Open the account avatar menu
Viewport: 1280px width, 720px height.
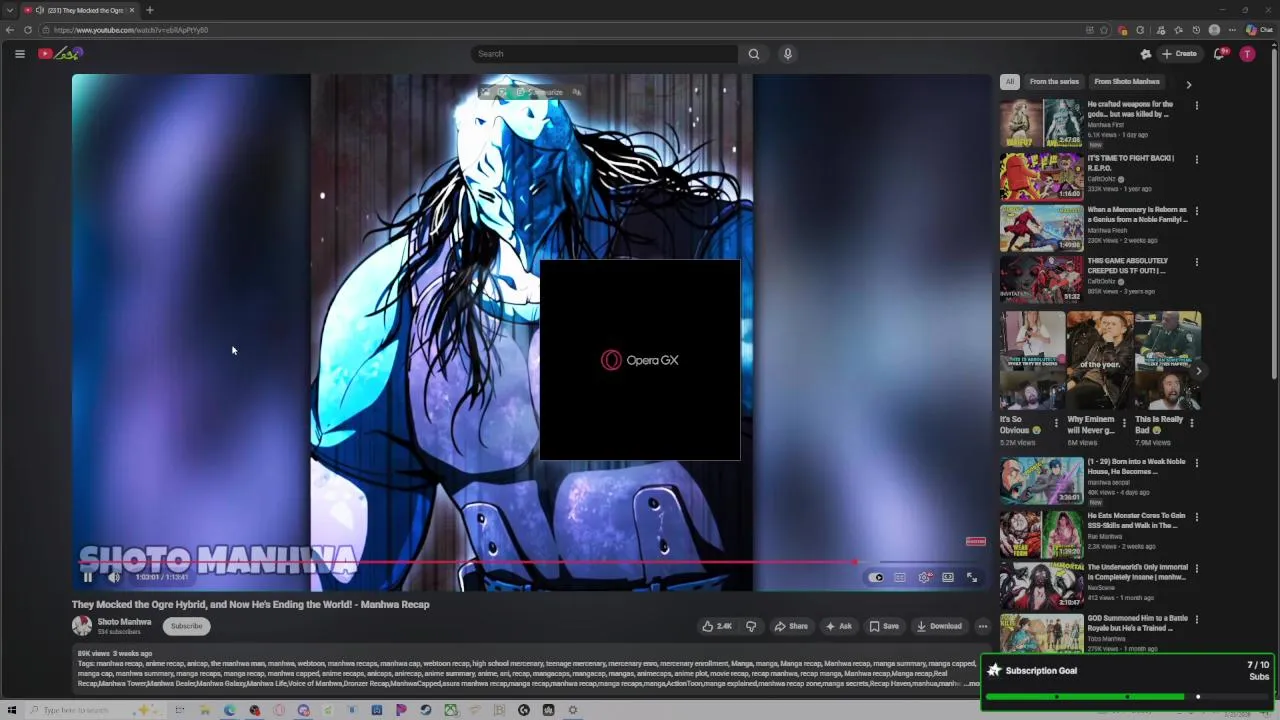click(1247, 54)
